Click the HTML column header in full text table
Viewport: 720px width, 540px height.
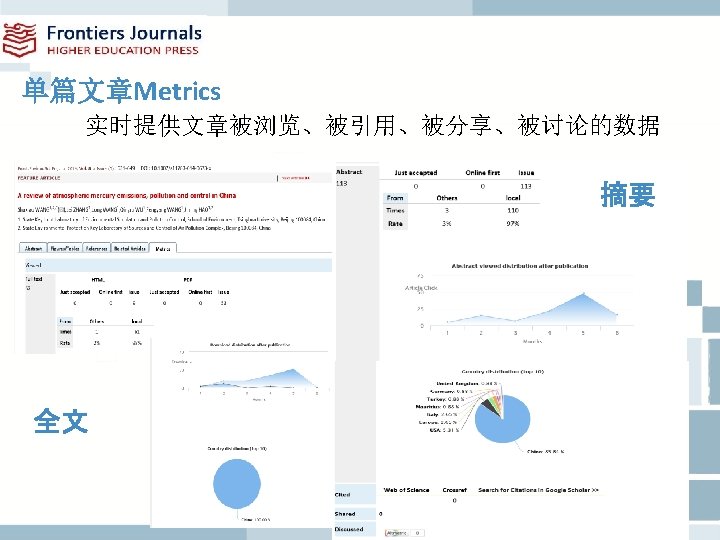(x=98, y=280)
